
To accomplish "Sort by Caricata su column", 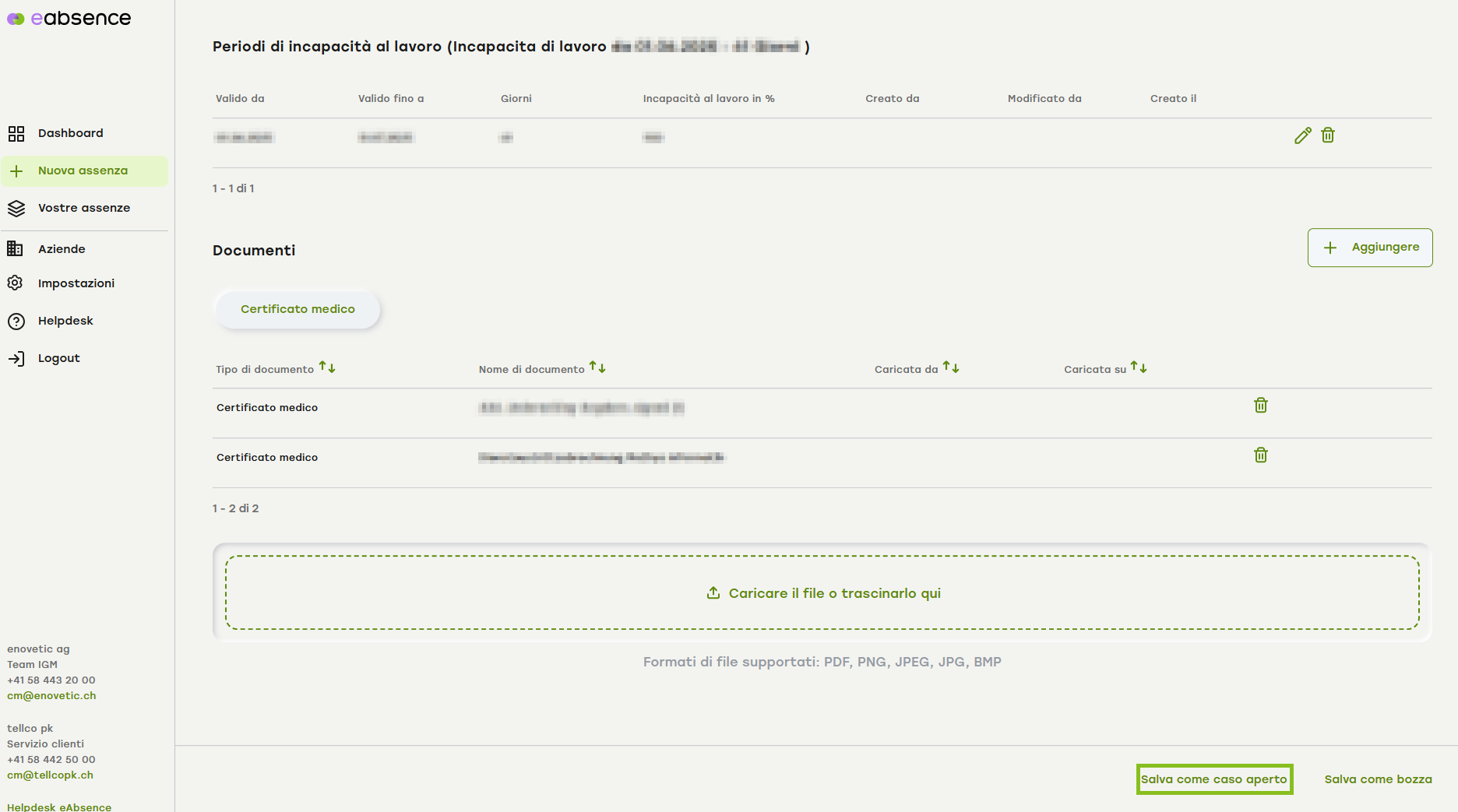I will (x=1139, y=367).
